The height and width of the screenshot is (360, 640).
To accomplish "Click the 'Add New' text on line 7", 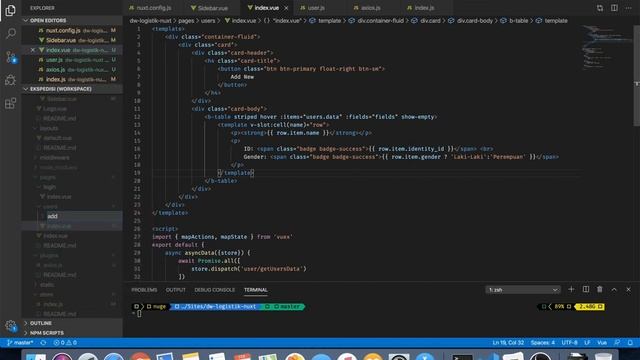I will point(242,77).
